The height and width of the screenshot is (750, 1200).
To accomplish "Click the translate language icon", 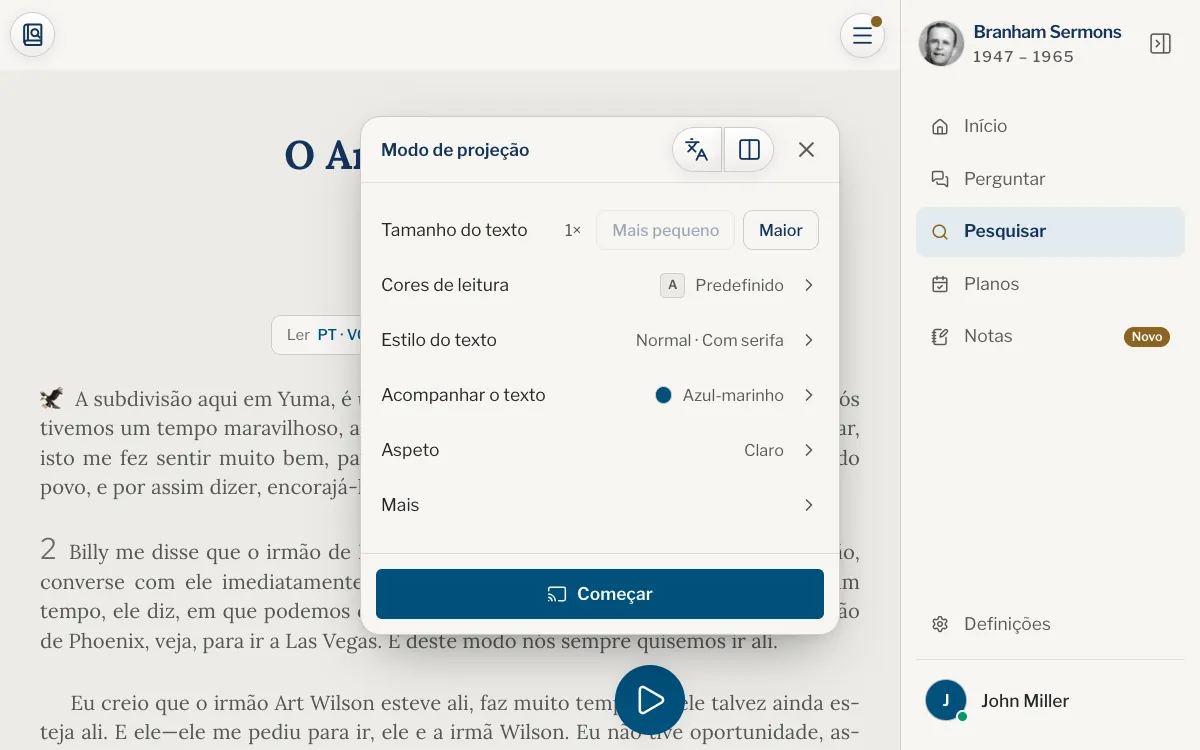I will 697,150.
